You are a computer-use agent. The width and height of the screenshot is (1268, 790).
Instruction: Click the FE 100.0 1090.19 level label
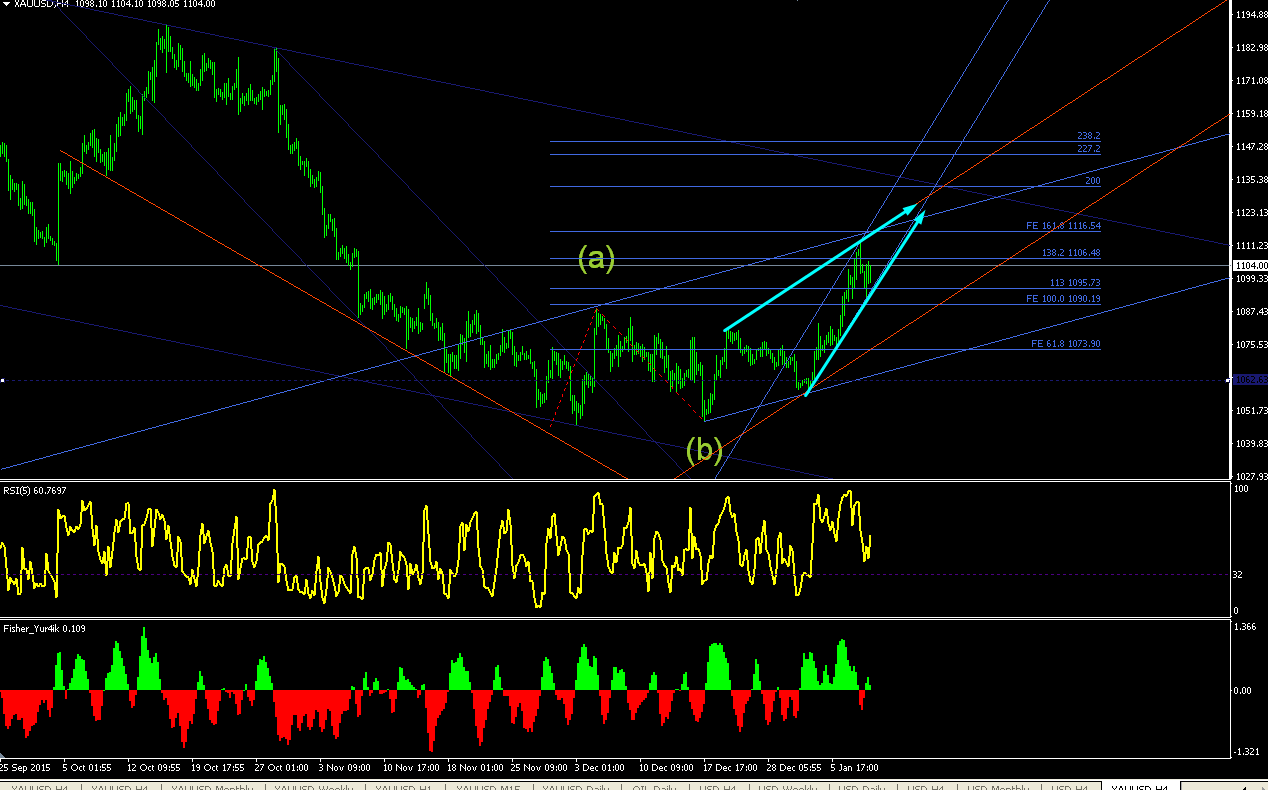pyautogui.click(x=1062, y=298)
